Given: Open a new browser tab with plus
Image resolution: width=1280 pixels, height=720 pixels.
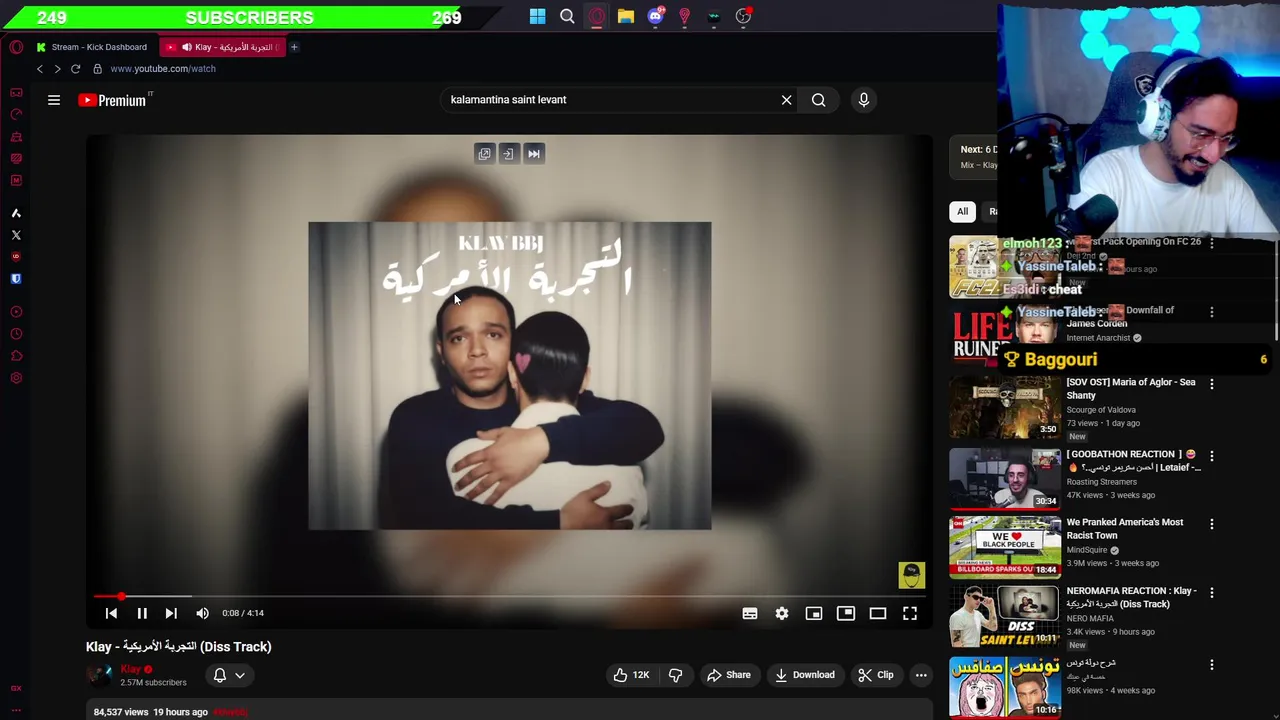Looking at the screenshot, I should [x=294, y=47].
